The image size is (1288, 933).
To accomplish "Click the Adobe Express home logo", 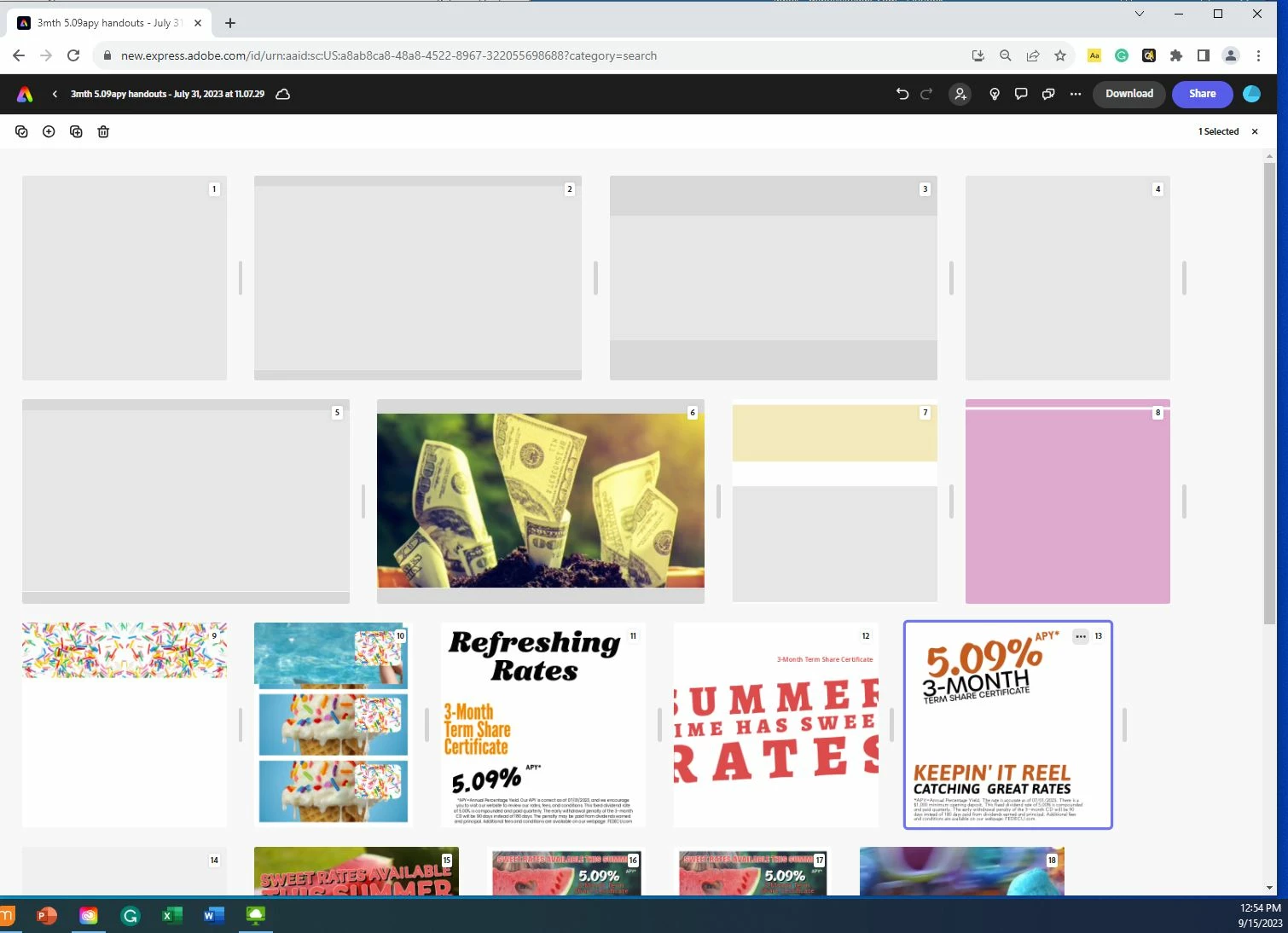I will (x=25, y=94).
